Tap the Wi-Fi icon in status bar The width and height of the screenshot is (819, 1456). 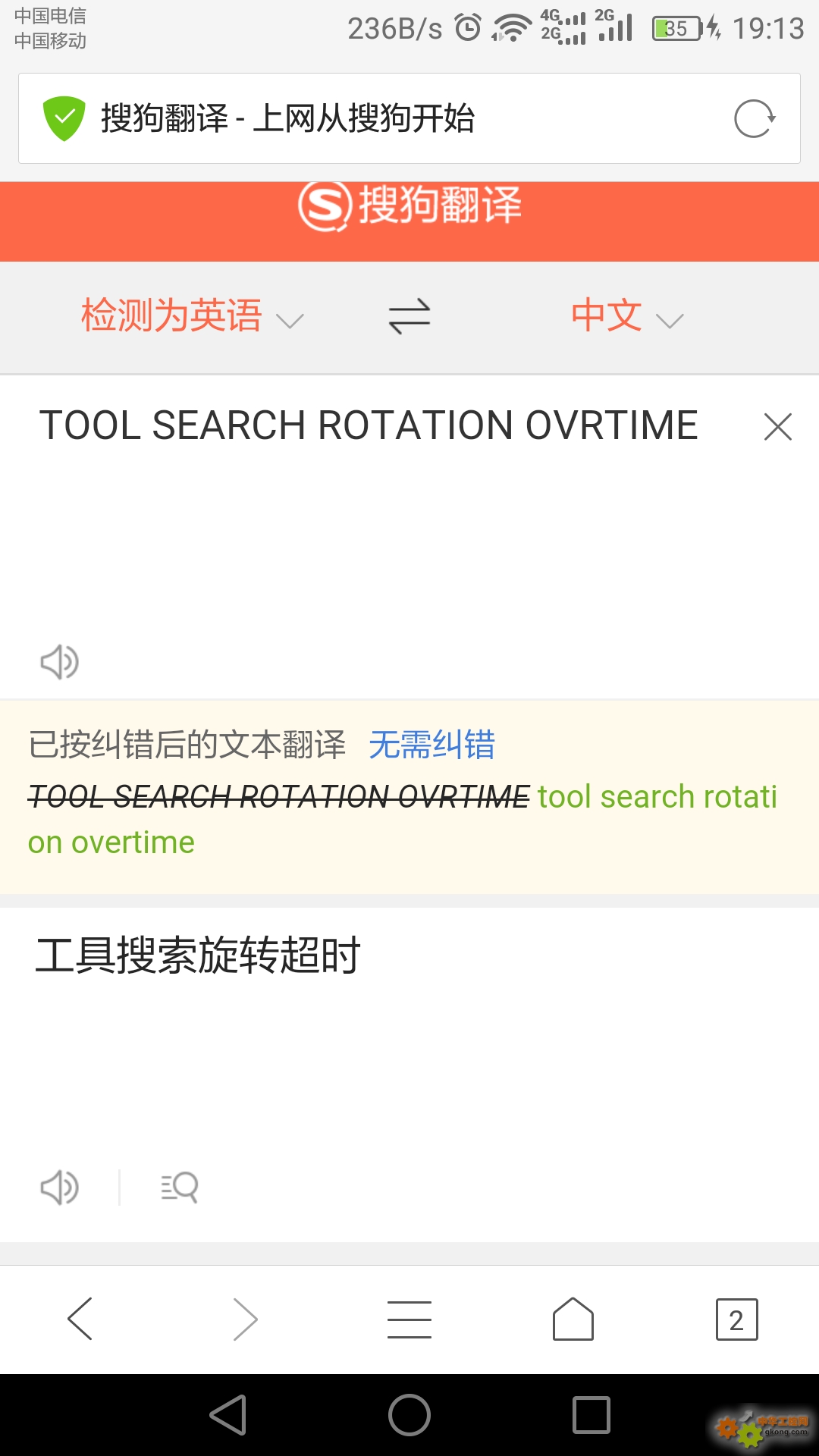pos(512,29)
